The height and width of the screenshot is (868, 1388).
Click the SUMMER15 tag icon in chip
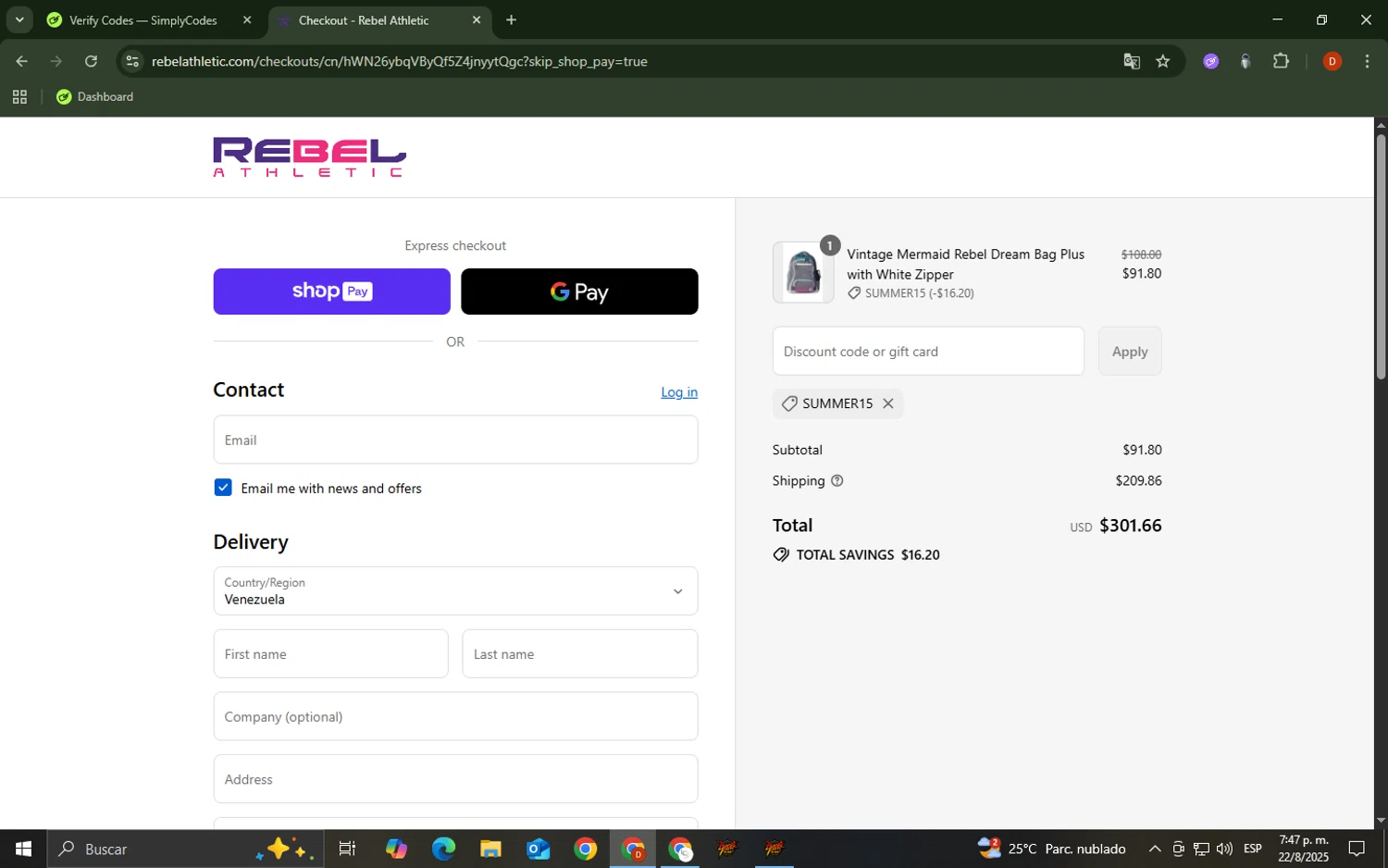[789, 403]
